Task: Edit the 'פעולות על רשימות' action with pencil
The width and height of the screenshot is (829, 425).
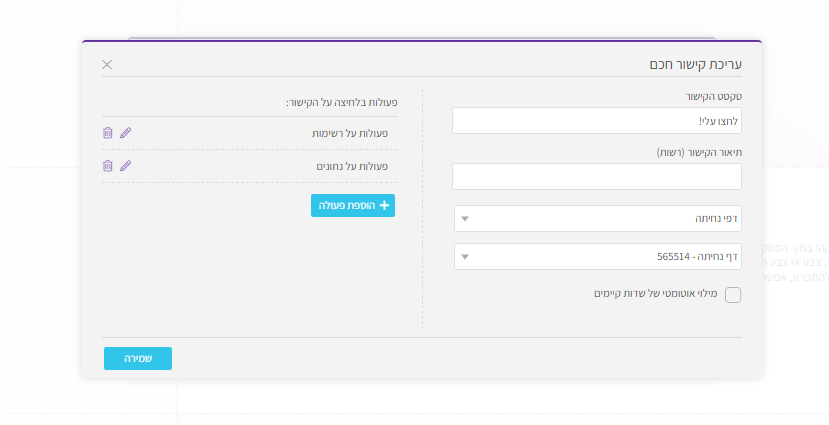Action: pos(125,133)
